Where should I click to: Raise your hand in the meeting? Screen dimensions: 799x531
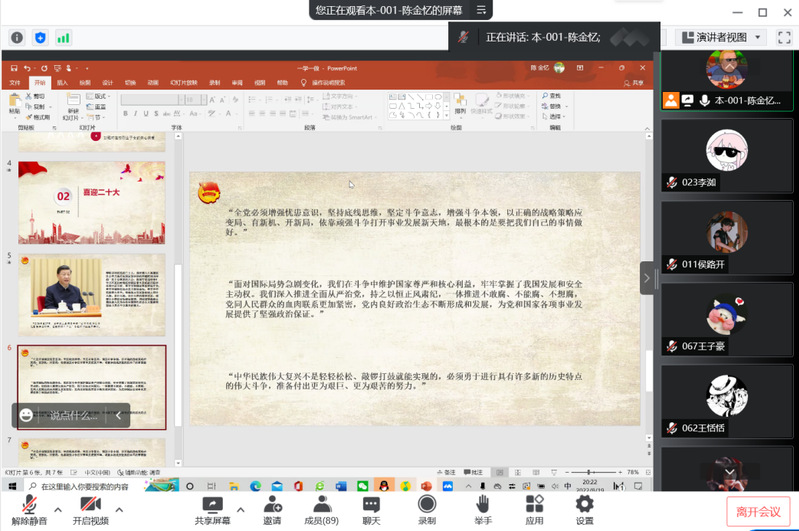pos(483,509)
